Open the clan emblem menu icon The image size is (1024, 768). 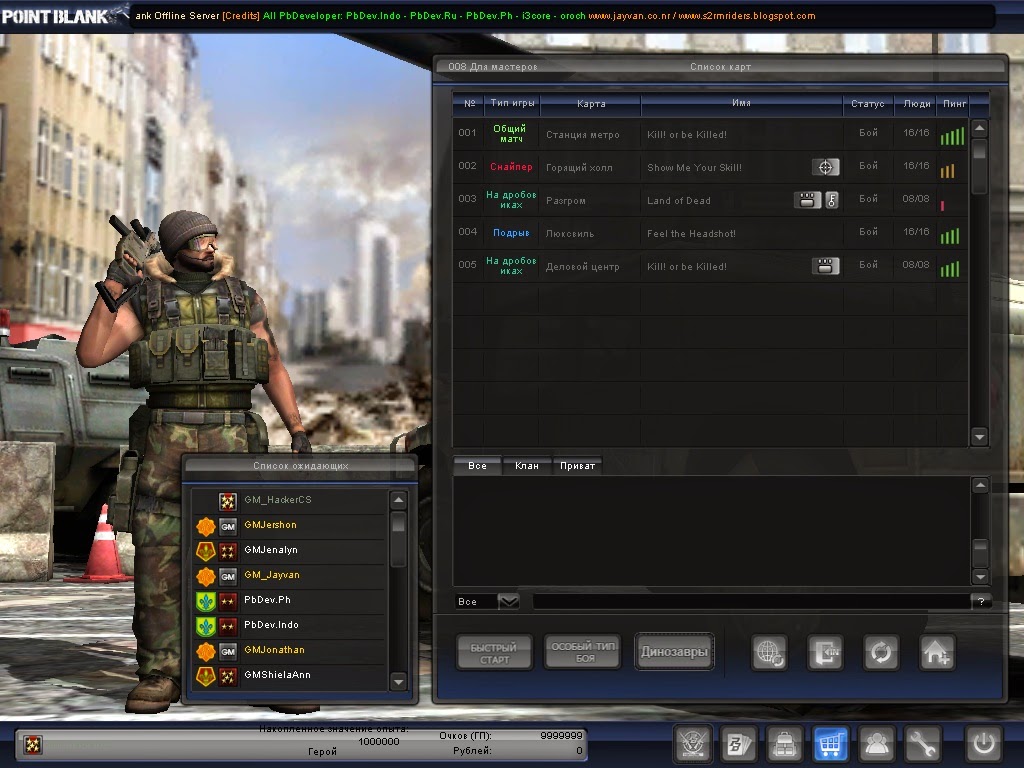pos(692,743)
